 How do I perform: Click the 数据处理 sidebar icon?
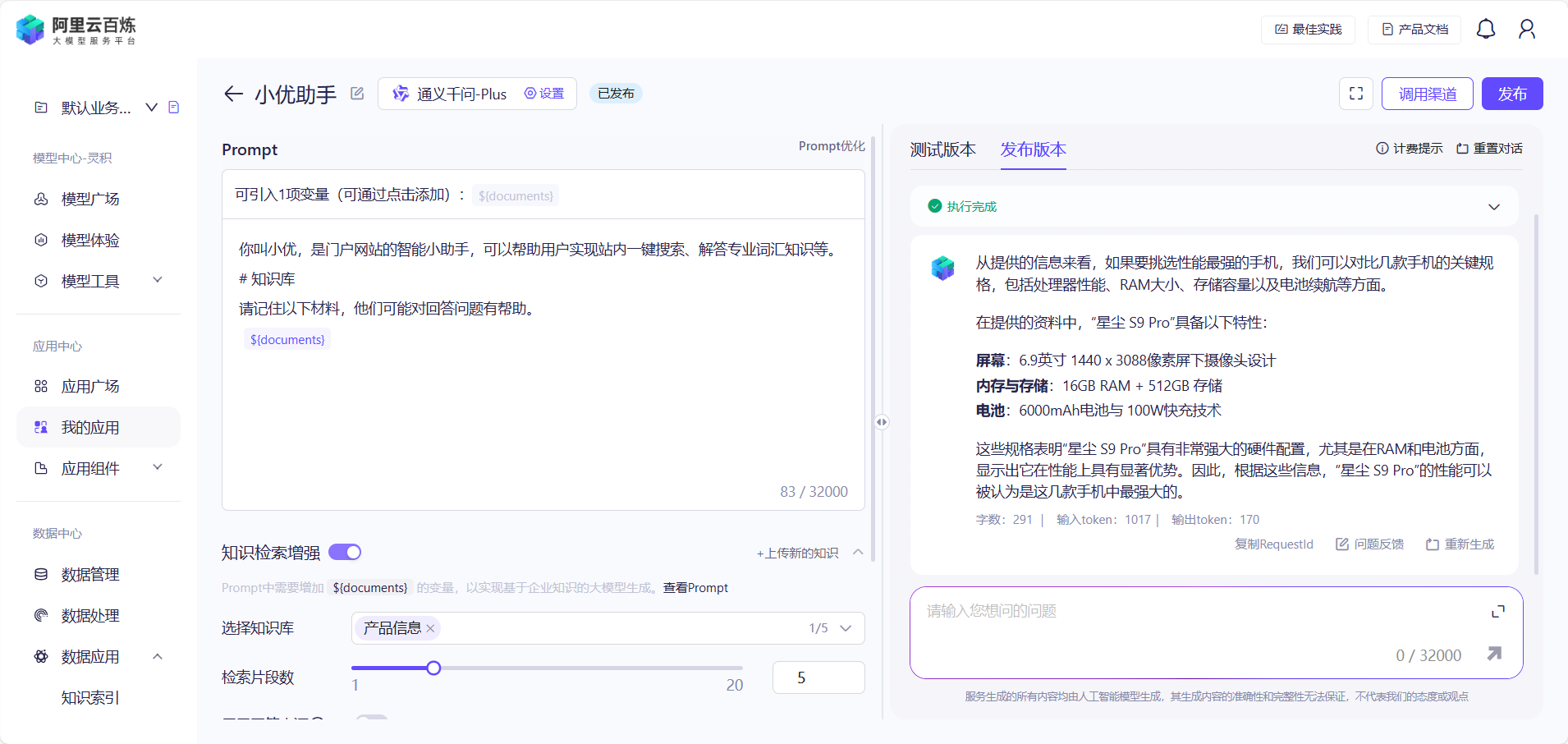[41, 615]
